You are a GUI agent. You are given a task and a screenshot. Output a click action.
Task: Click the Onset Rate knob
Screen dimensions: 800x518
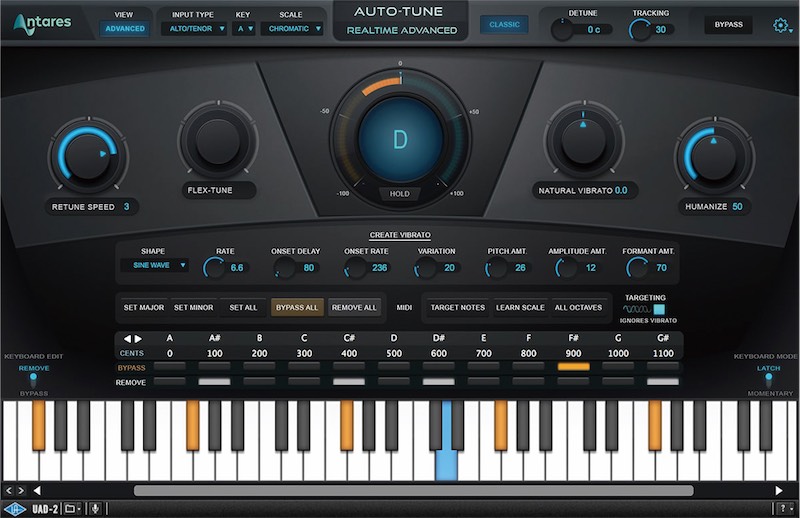coord(355,267)
